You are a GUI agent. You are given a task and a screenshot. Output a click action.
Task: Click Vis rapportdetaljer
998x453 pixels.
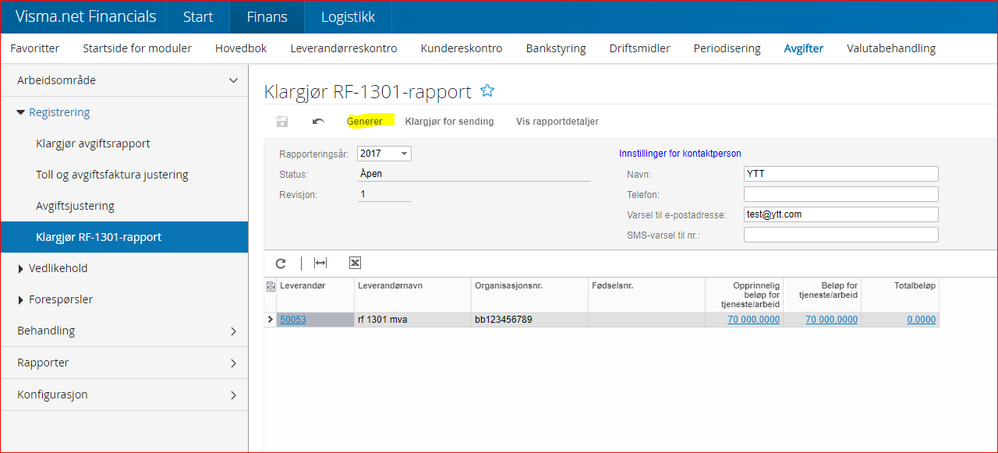(x=558, y=121)
